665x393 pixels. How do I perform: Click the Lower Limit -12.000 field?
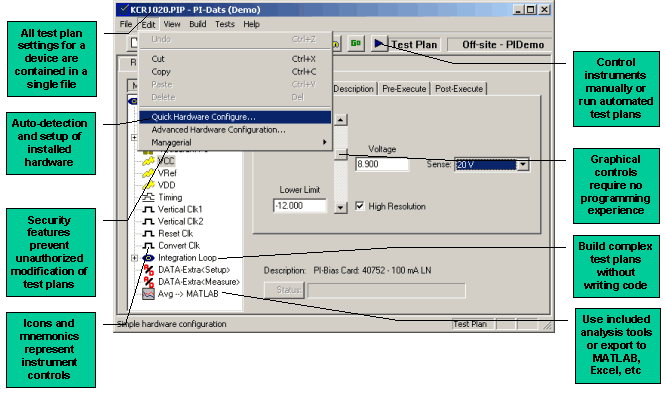click(300, 206)
